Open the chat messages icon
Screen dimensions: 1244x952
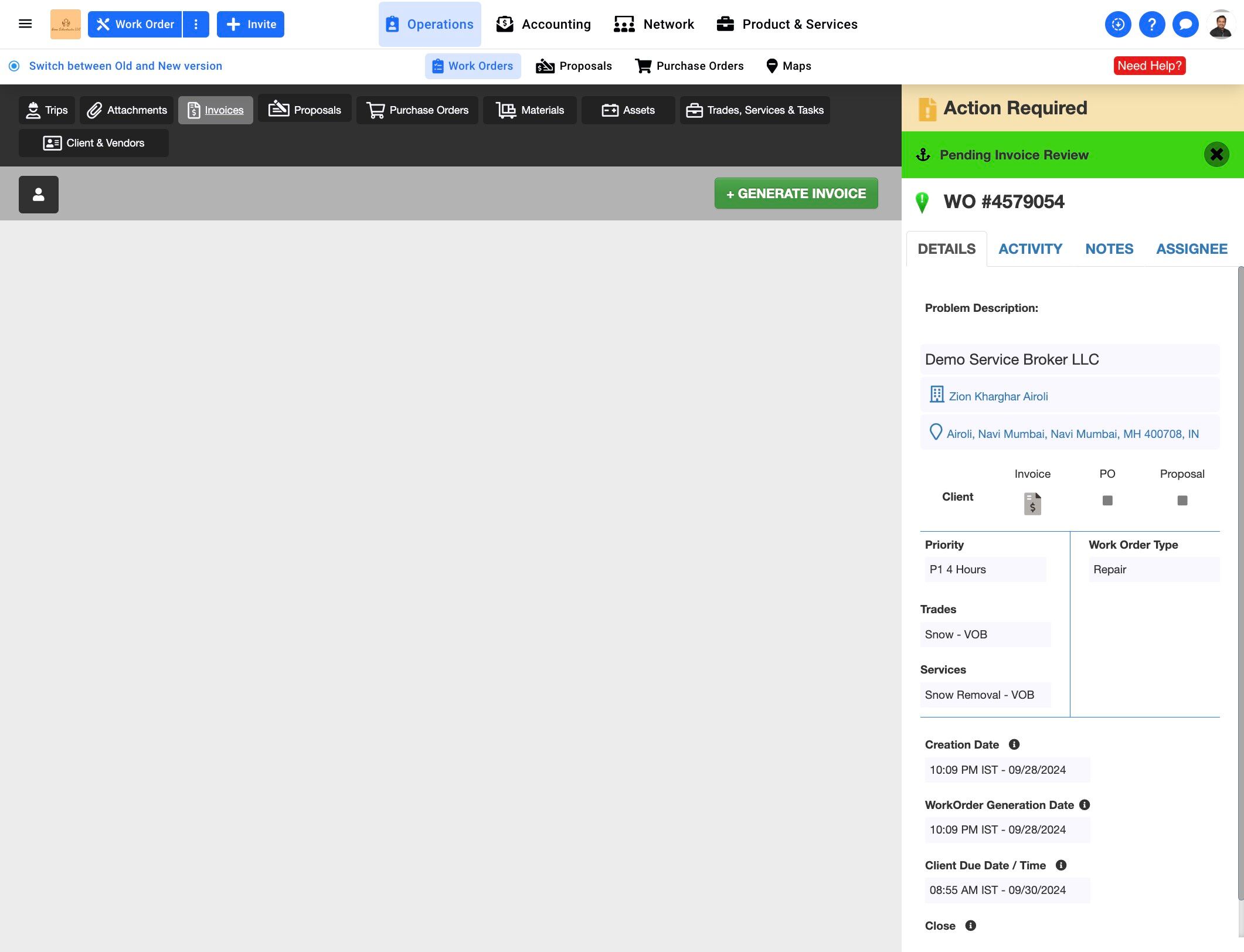[1185, 25]
